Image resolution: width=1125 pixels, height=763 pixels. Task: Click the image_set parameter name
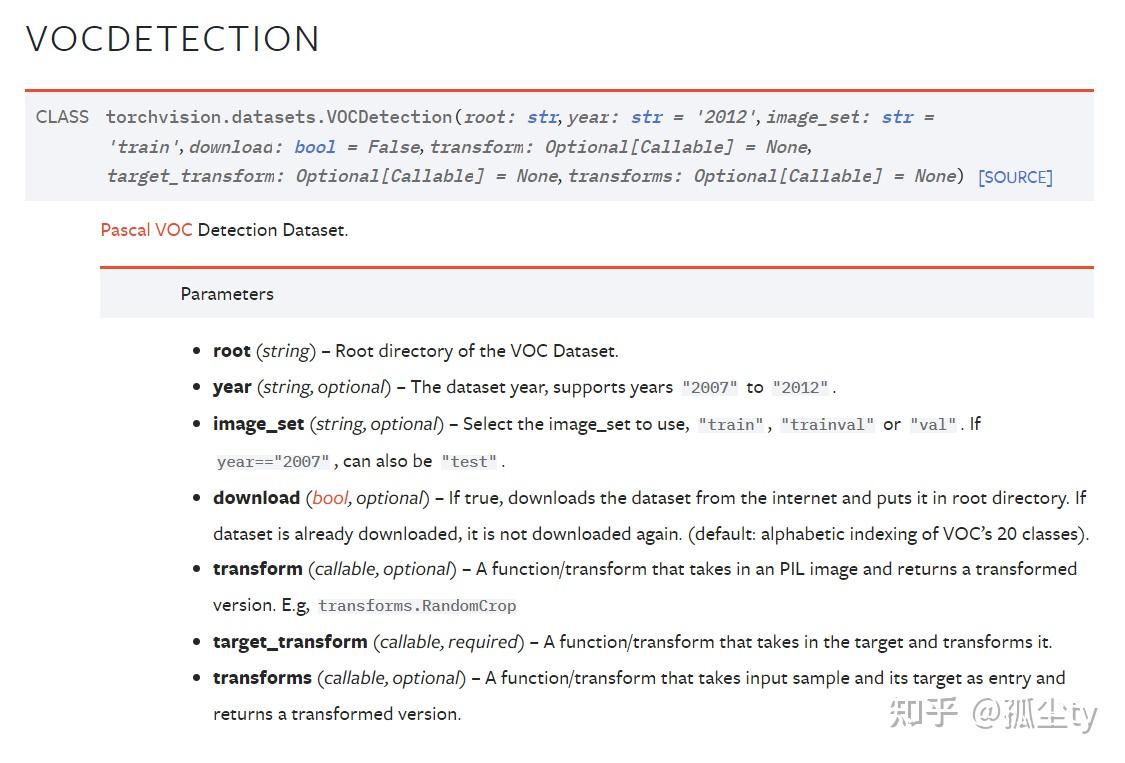coord(258,424)
